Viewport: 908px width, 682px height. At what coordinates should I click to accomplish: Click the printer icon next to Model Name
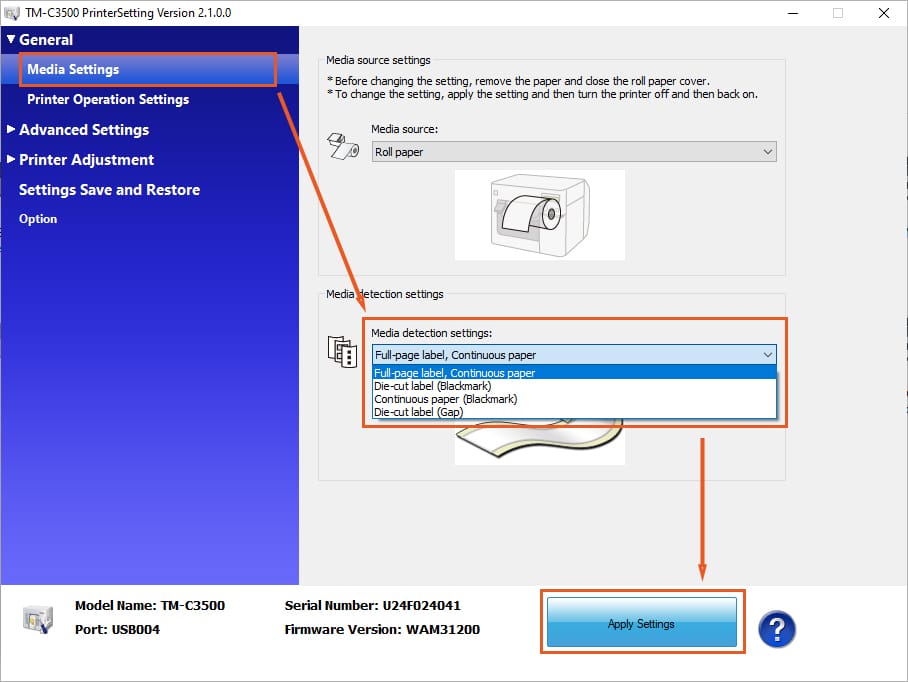pyautogui.click(x=38, y=618)
